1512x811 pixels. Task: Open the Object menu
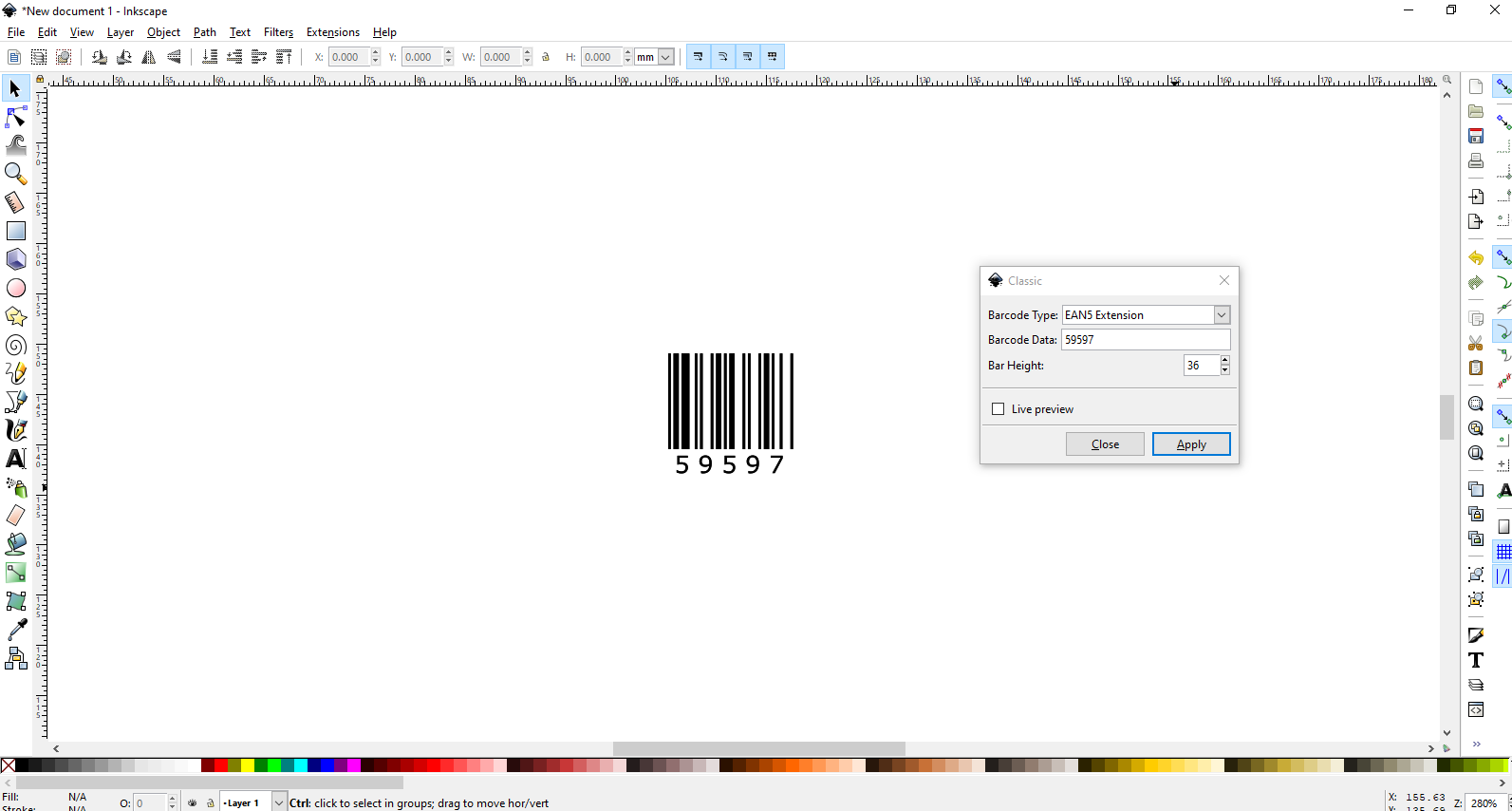(163, 32)
